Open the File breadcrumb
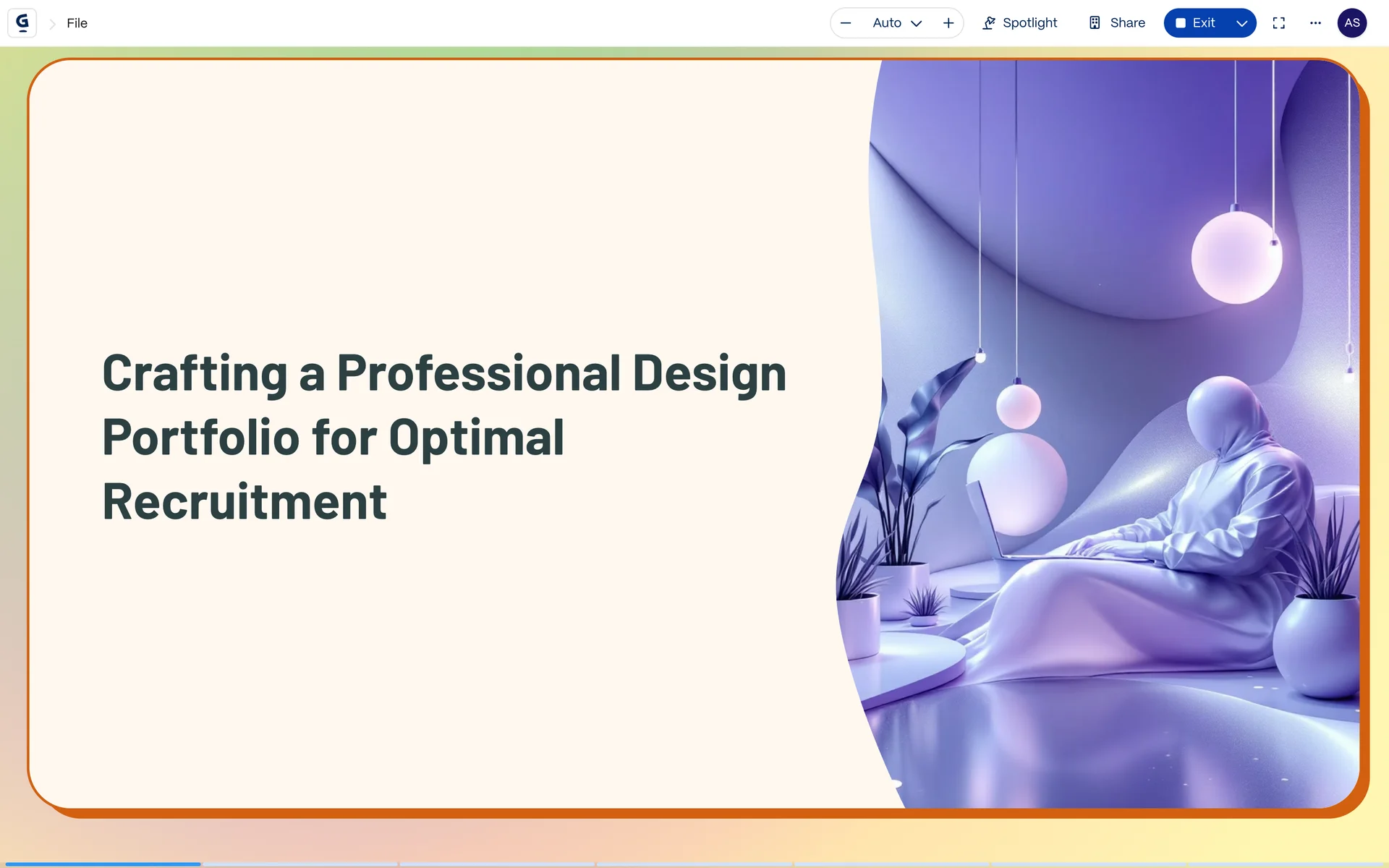The width and height of the screenshot is (1389, 868). pyautogui.click(x=77, y=23)
